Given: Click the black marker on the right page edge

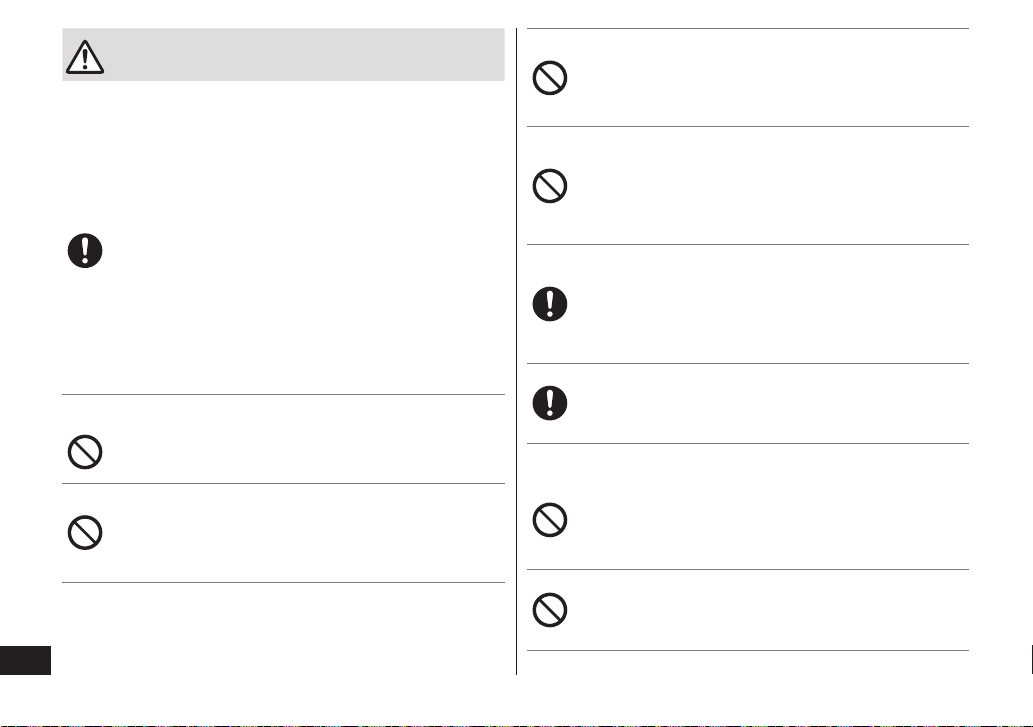Looking at the screenshot, I should pyautogui.click(x=1031, y=660).
